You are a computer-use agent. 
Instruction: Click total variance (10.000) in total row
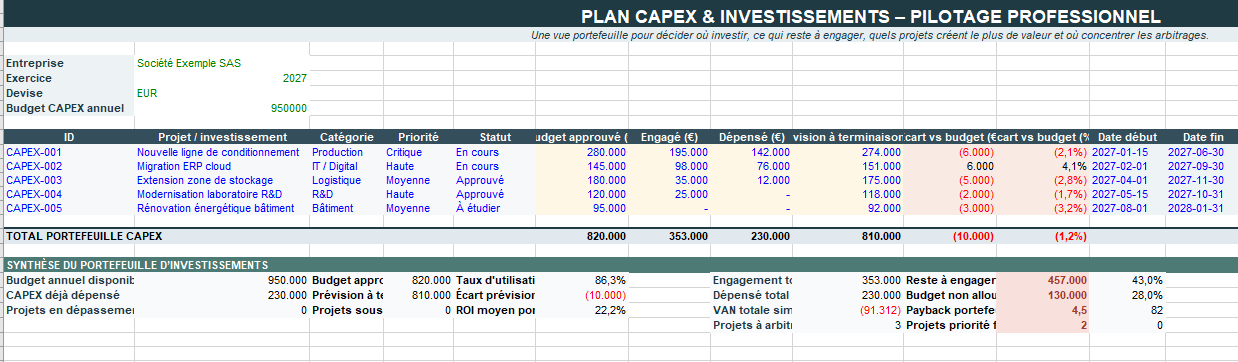pyautogui.click(x=950, y=236)
